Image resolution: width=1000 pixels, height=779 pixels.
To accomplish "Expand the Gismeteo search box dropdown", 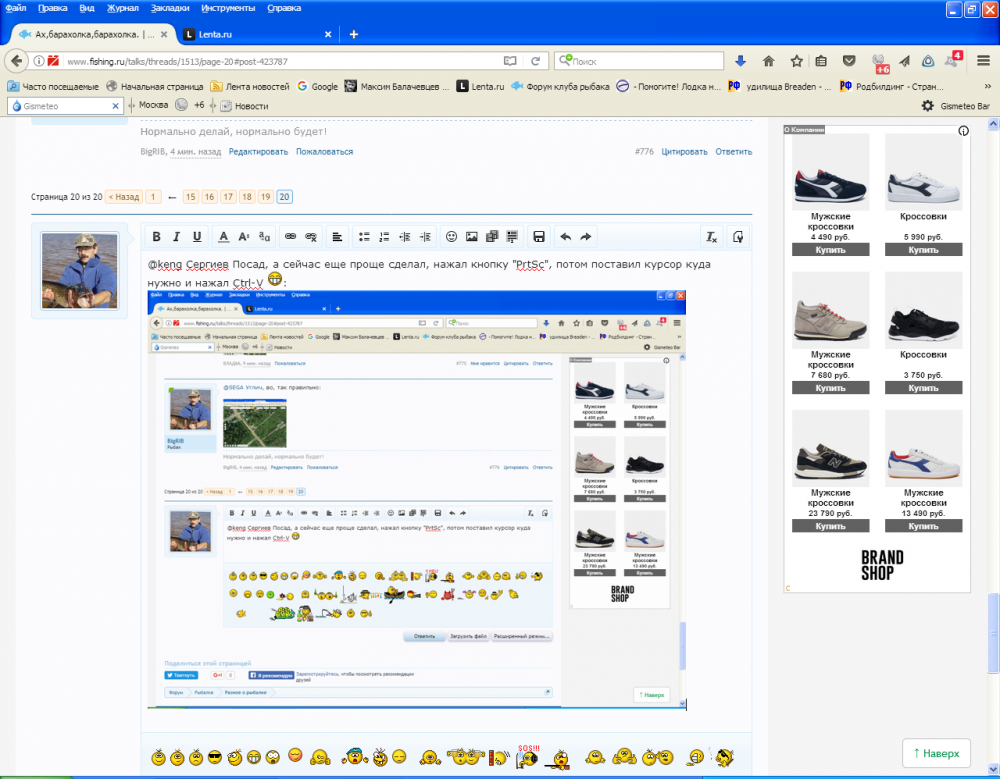I will tap(117, 105).
